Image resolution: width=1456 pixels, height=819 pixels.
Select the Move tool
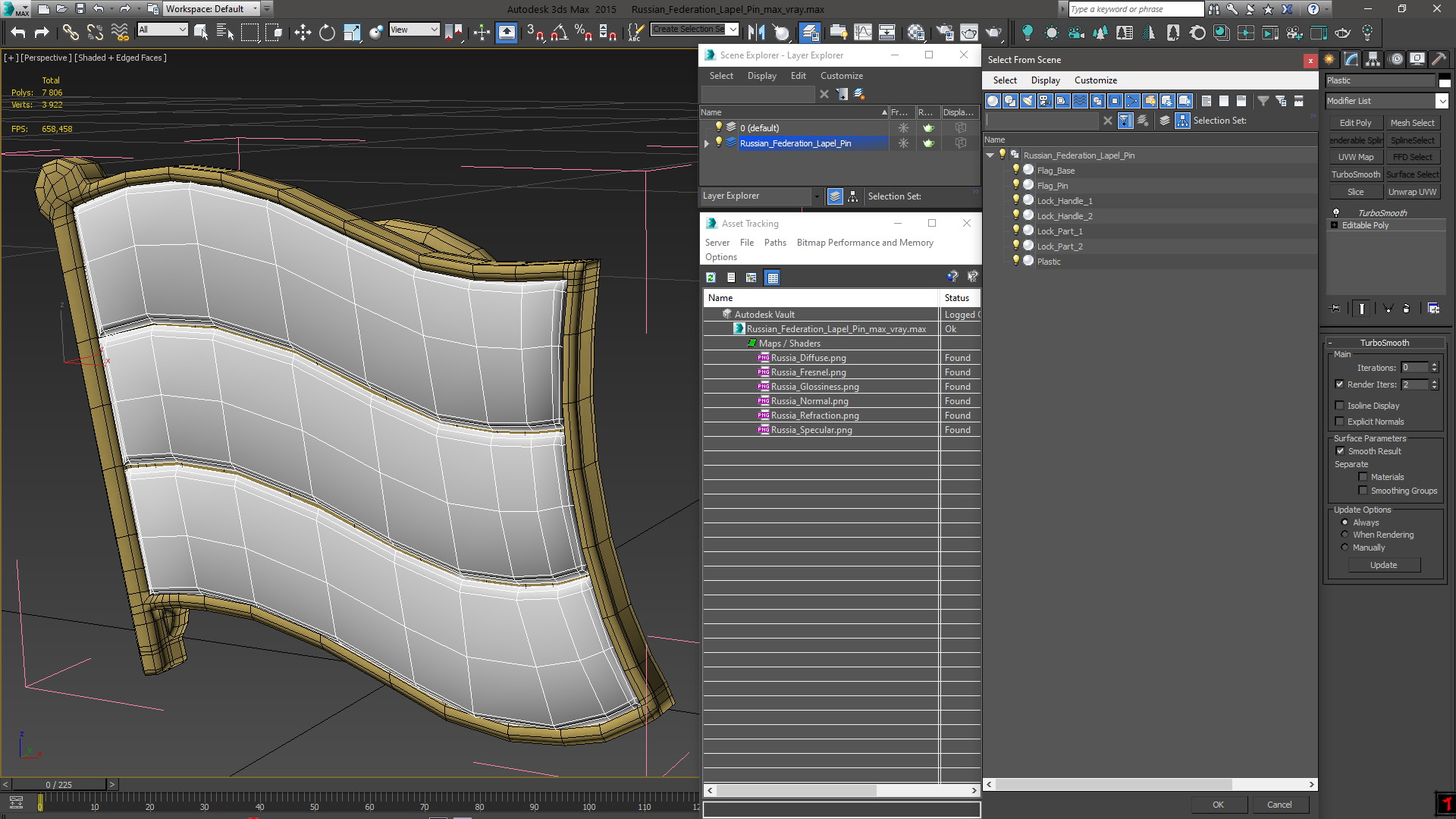(x=302, y=32)
